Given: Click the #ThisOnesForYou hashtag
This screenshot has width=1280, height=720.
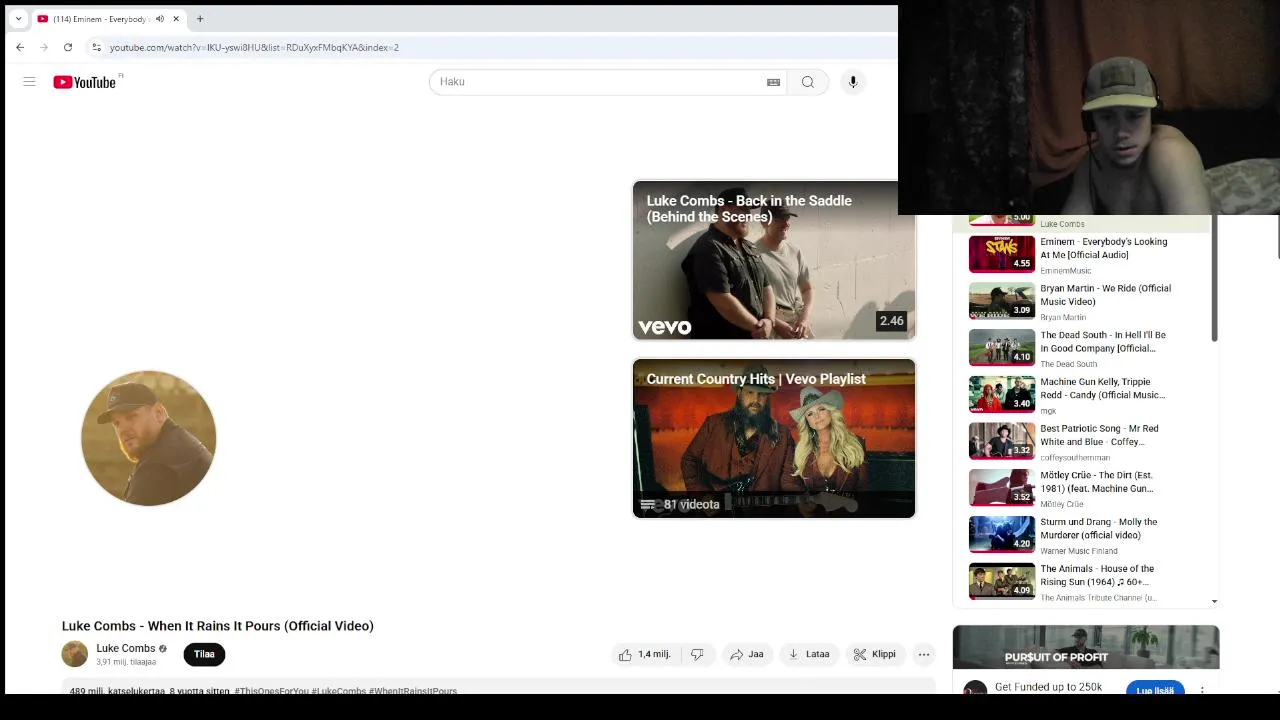Looking at the screenshot, I should point(271,691).
